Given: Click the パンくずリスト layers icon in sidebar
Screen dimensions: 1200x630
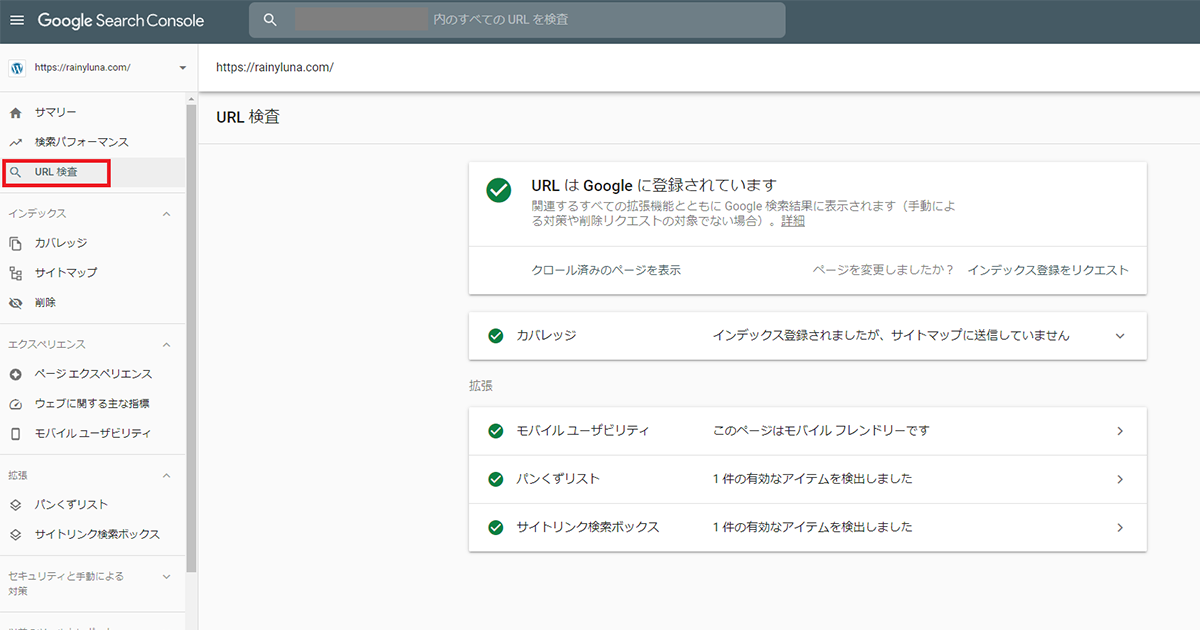Looking at the screenshot, I should (x=15, y=505).
